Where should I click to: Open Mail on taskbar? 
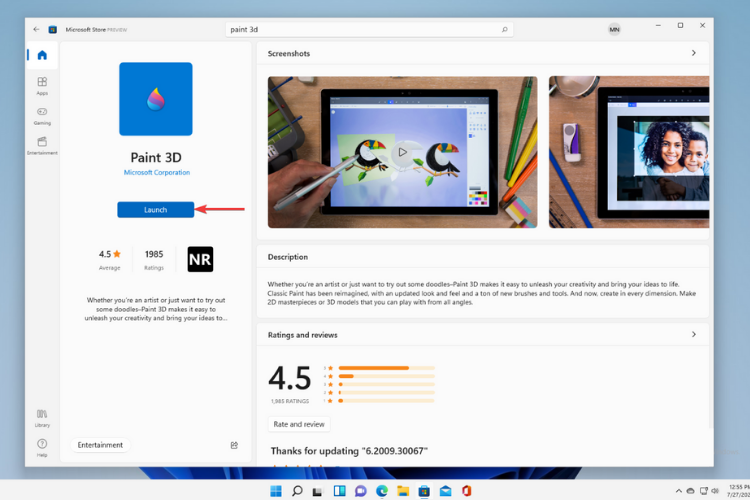click(x=445, y=491)
